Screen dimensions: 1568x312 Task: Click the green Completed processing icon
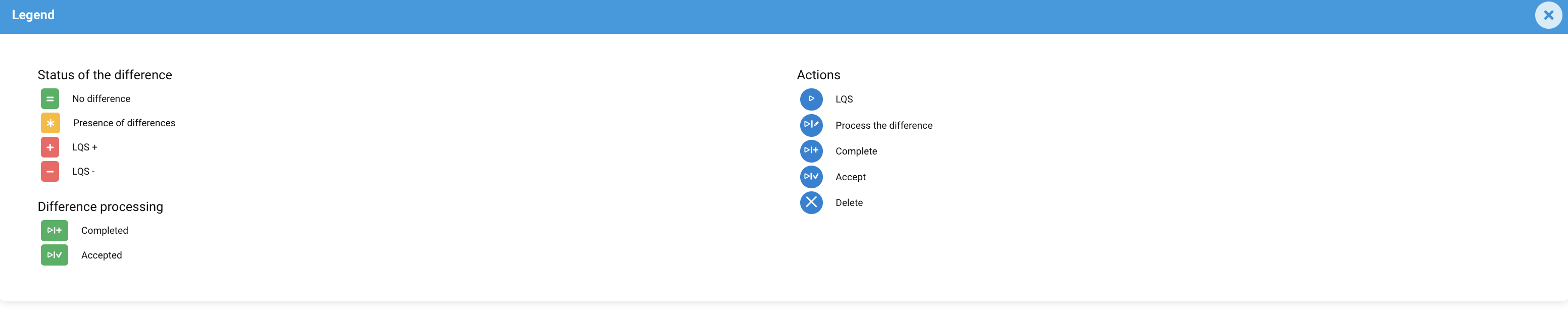(x=54, y=231)
